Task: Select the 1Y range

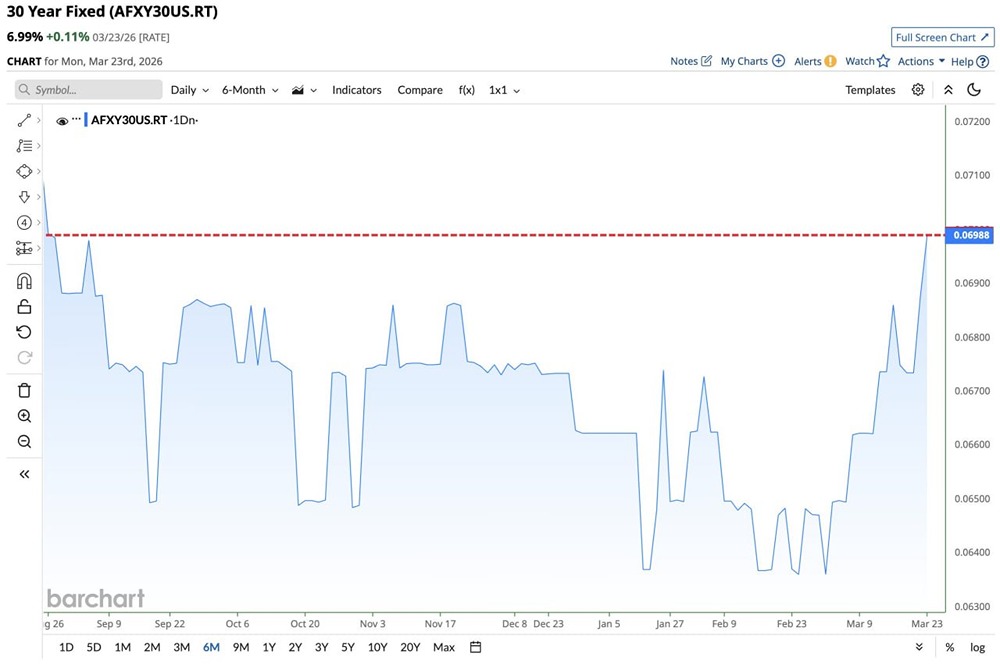Action: [269, 647]
